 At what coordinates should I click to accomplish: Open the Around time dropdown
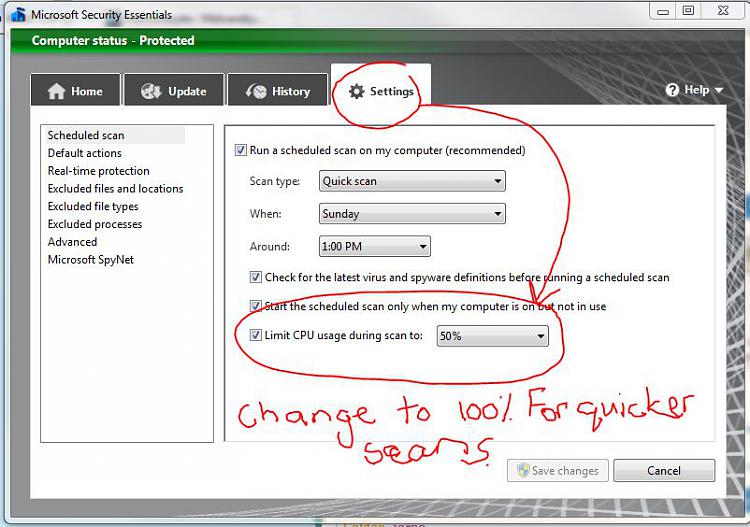375,246
